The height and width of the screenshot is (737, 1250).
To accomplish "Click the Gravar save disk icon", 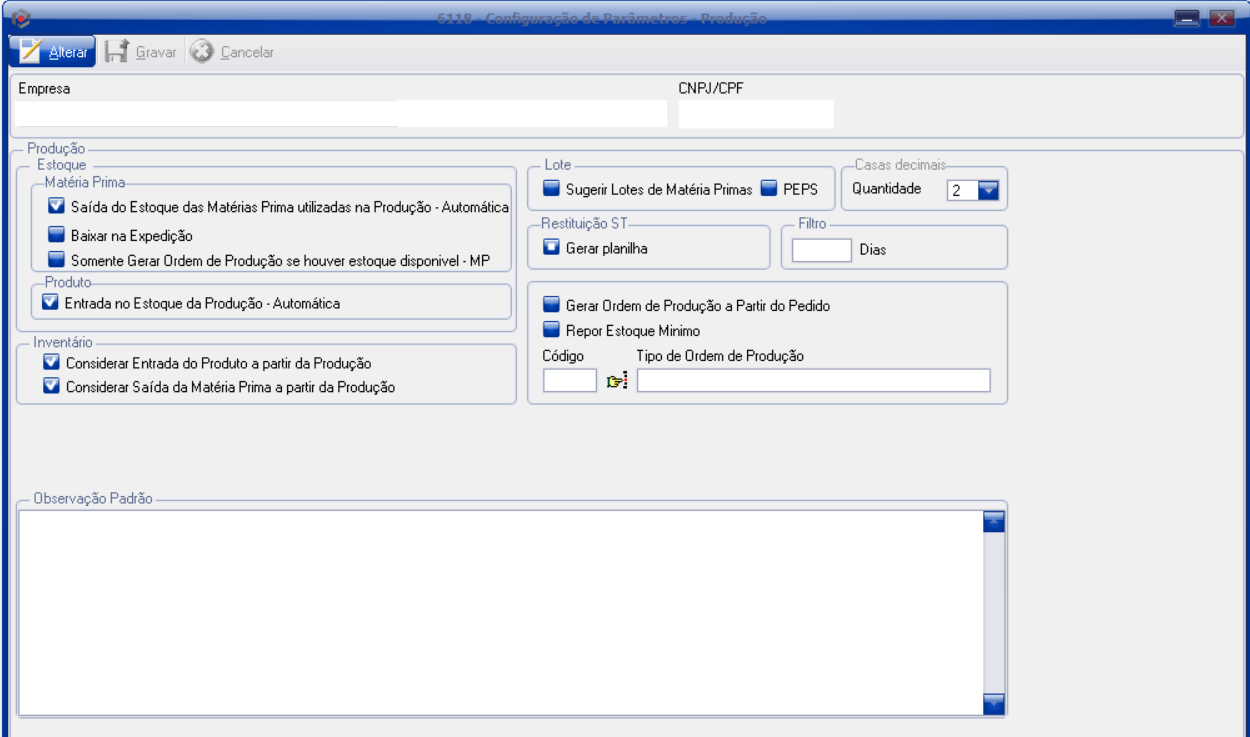I will 116,52.
